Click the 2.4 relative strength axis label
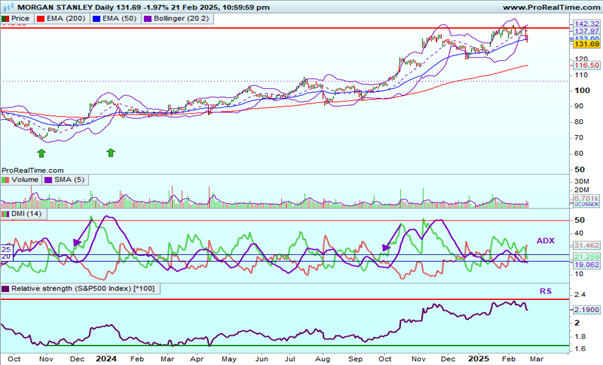The image size is (603, 365). (580, 295)
